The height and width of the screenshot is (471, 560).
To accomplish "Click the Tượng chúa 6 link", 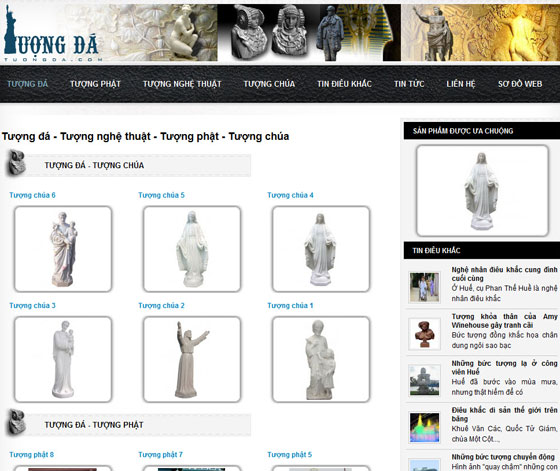I will coord(32,195).
